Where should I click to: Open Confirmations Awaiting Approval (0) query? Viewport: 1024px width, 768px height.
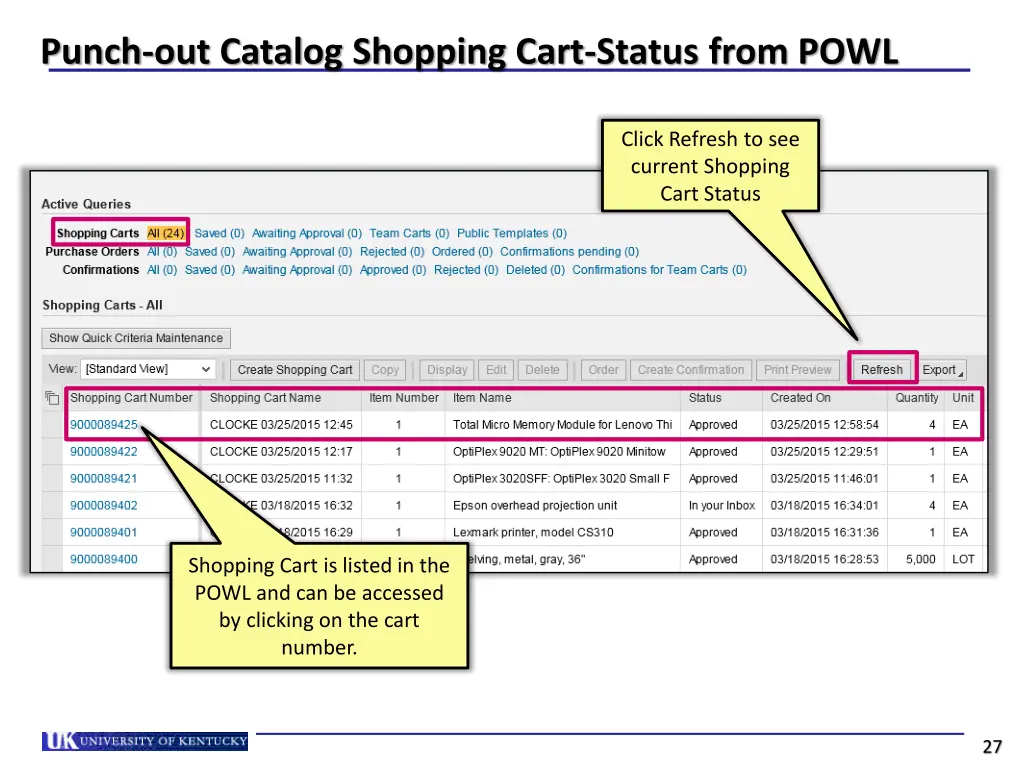coord(297,270)
